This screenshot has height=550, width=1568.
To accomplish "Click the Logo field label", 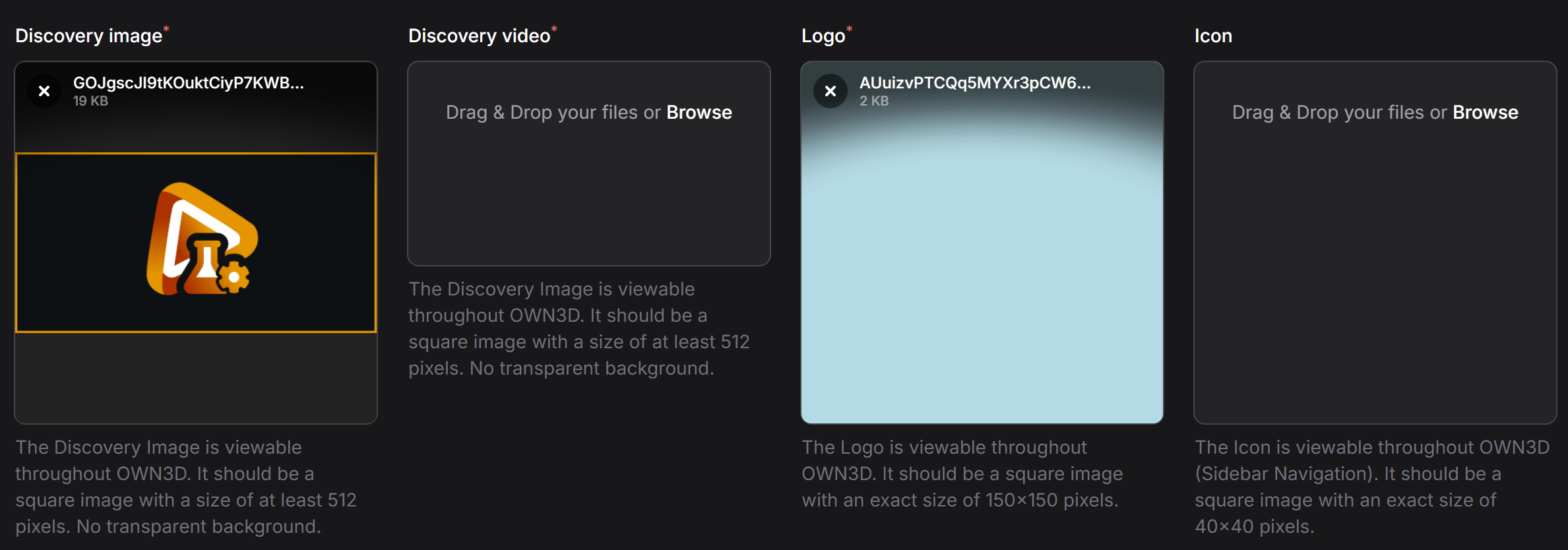I will click(x=823, y=36).
